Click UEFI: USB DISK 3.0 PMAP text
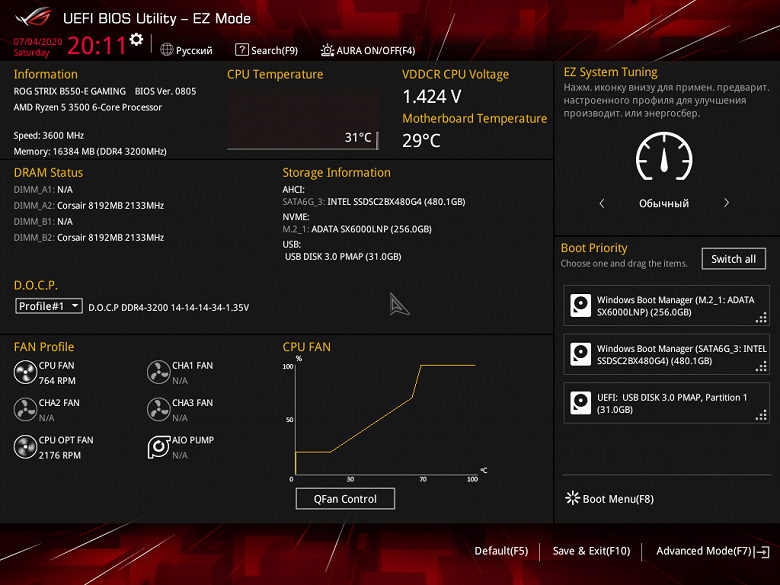Screen dimensions: 780x585 (x=672, y=403)
